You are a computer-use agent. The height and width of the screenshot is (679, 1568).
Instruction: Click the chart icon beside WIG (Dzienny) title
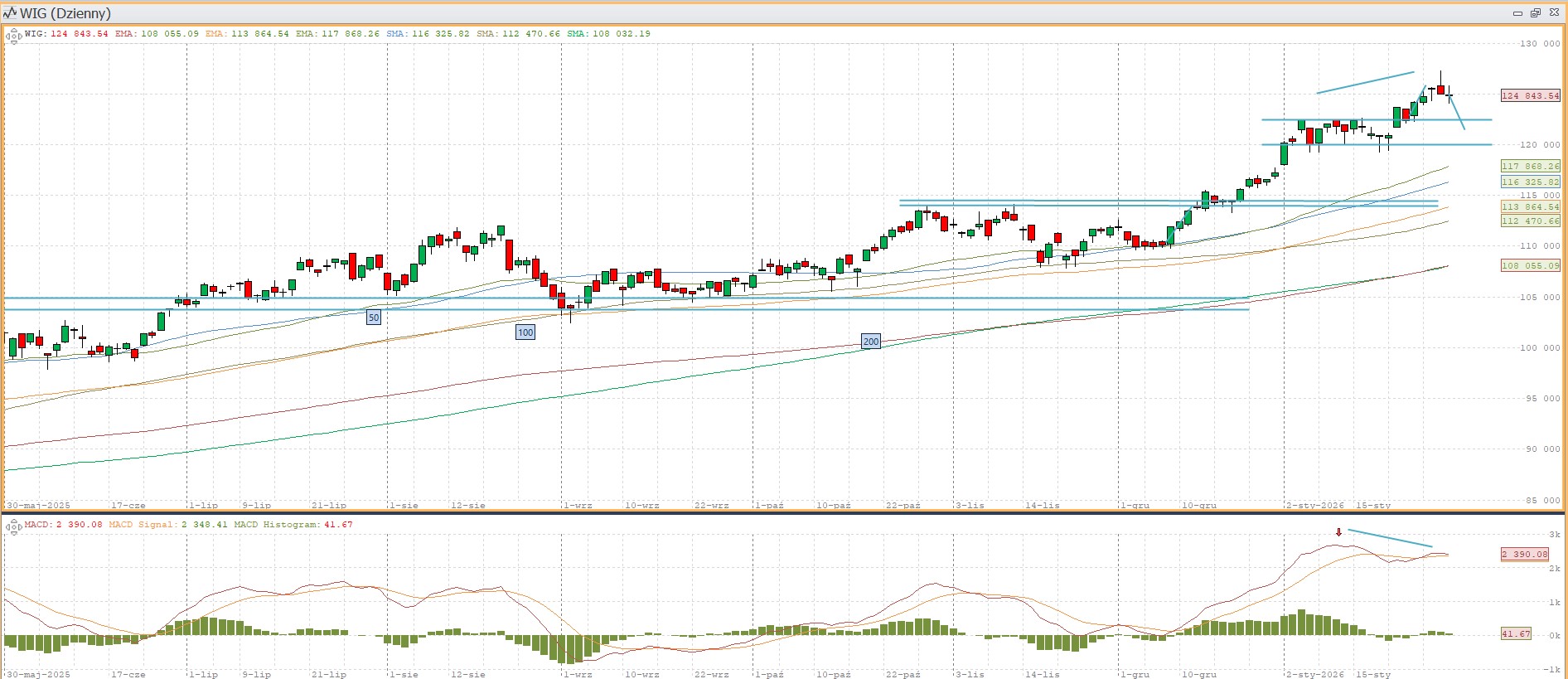pos(10,13)
